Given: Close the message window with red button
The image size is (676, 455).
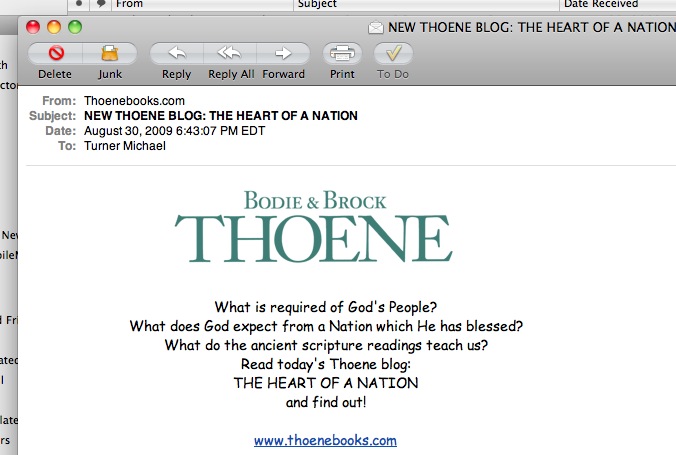Looking at the screenshot, I should (x=33, y=27).
